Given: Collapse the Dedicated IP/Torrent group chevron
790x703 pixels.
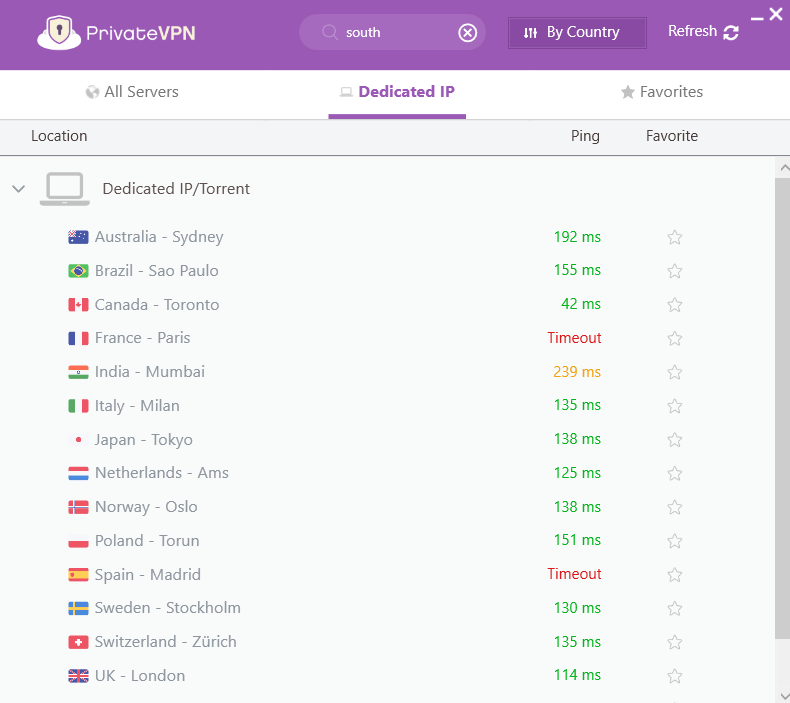Looking at the screenshot, I should [19, 189].
